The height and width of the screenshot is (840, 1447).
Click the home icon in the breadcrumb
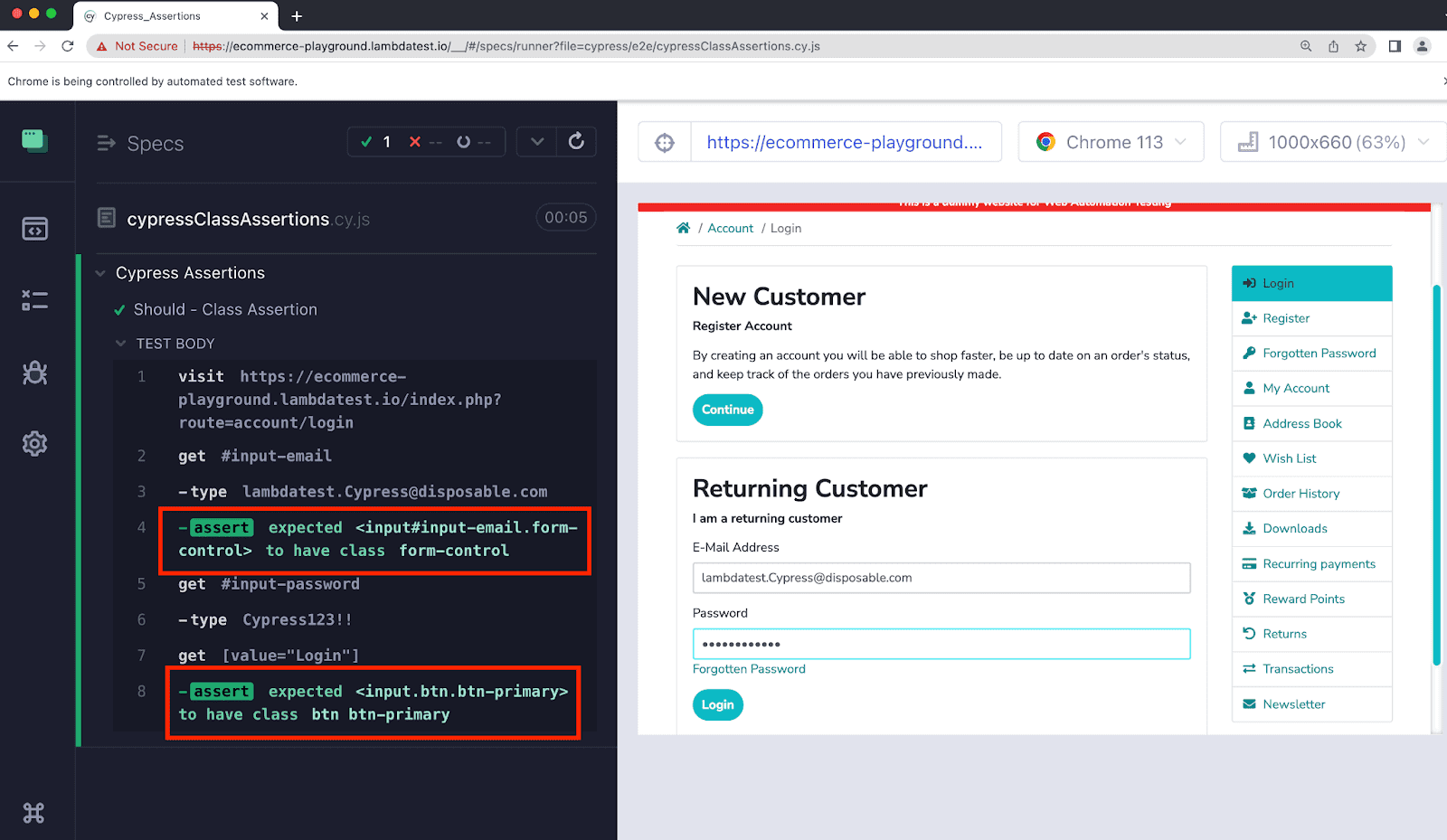(683, 228)
